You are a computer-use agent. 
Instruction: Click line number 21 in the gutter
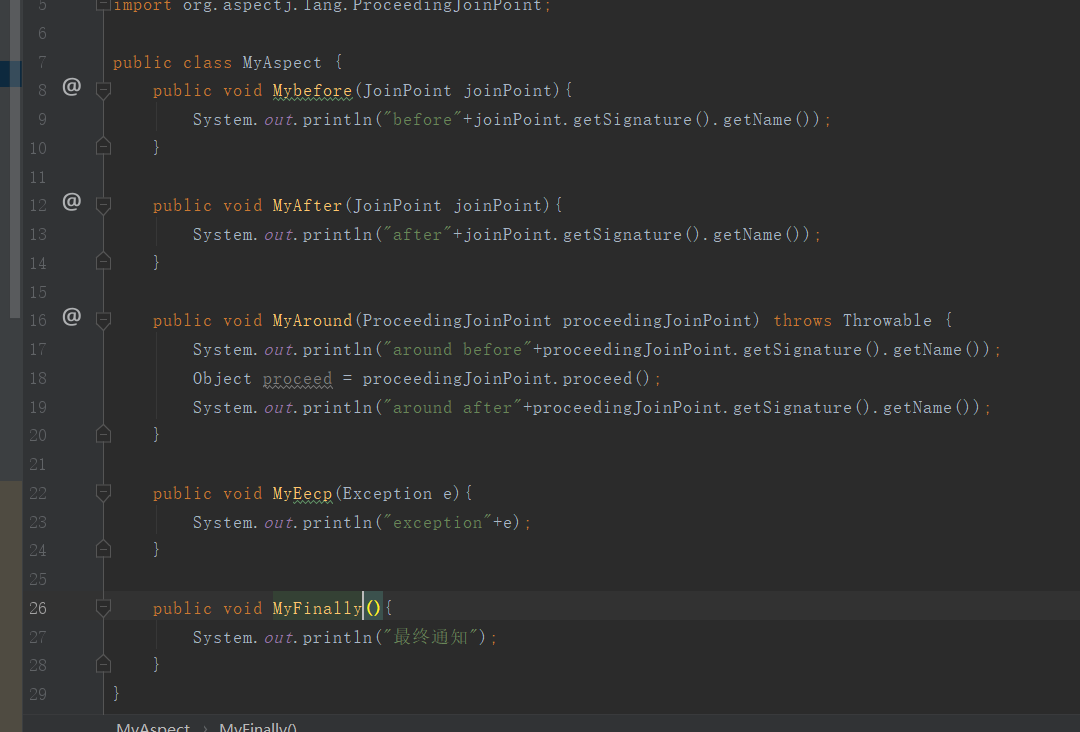click(x=38, y=465)
